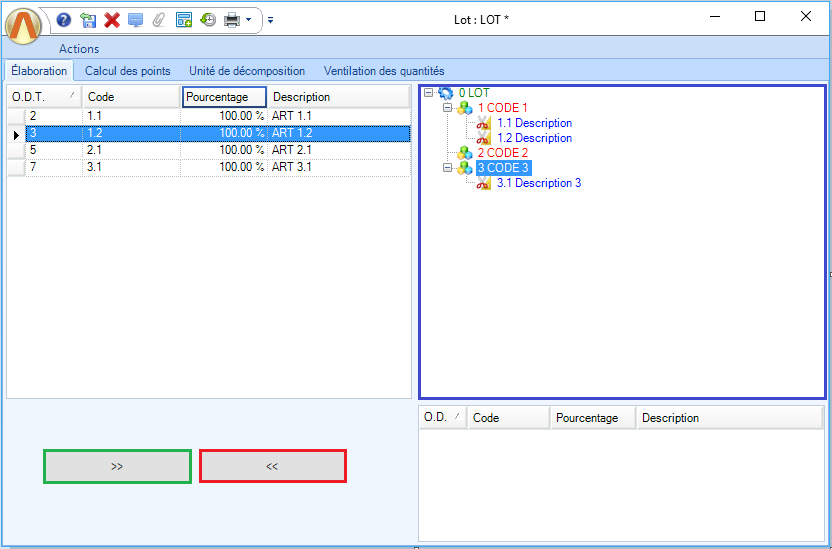The height and width of the screenshot is (549, 832).
Task: Click the red X delete icon
Action: tap(112, 19)
